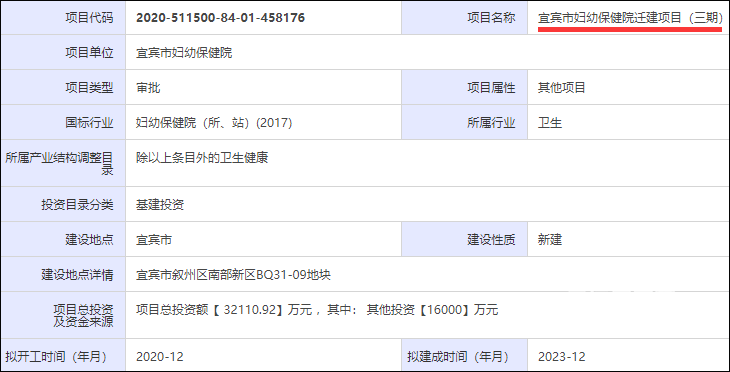This screenshot has height=372, width=730.
Task: Click the address 宜宾市叙州区南部新区BQ31-09地块
Action: (x=233, y=275)
